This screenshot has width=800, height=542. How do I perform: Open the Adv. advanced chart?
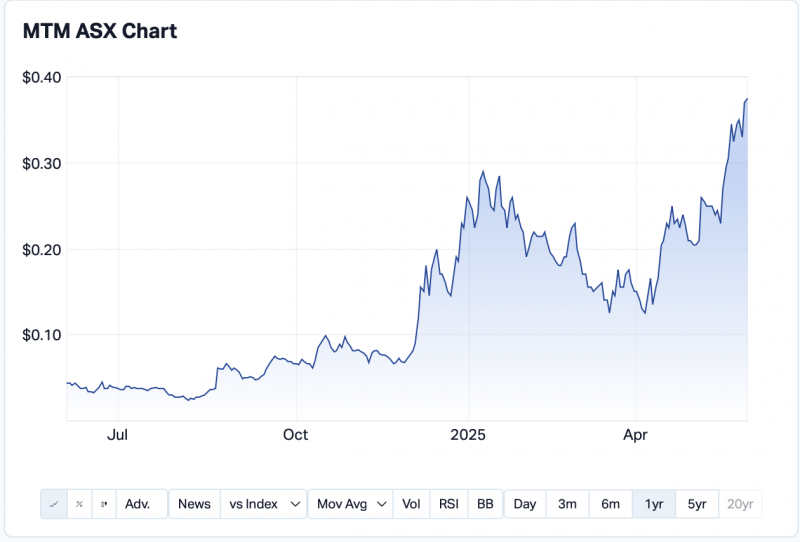coord(138,504)
